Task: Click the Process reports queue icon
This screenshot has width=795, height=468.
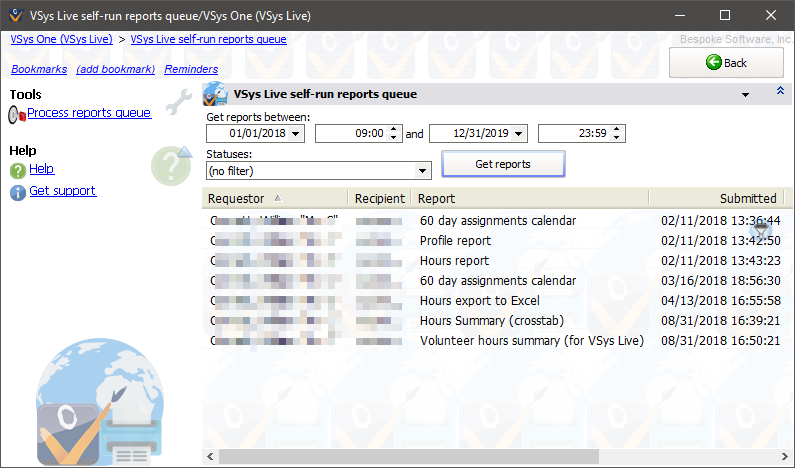Action: [x=17, y=115]
